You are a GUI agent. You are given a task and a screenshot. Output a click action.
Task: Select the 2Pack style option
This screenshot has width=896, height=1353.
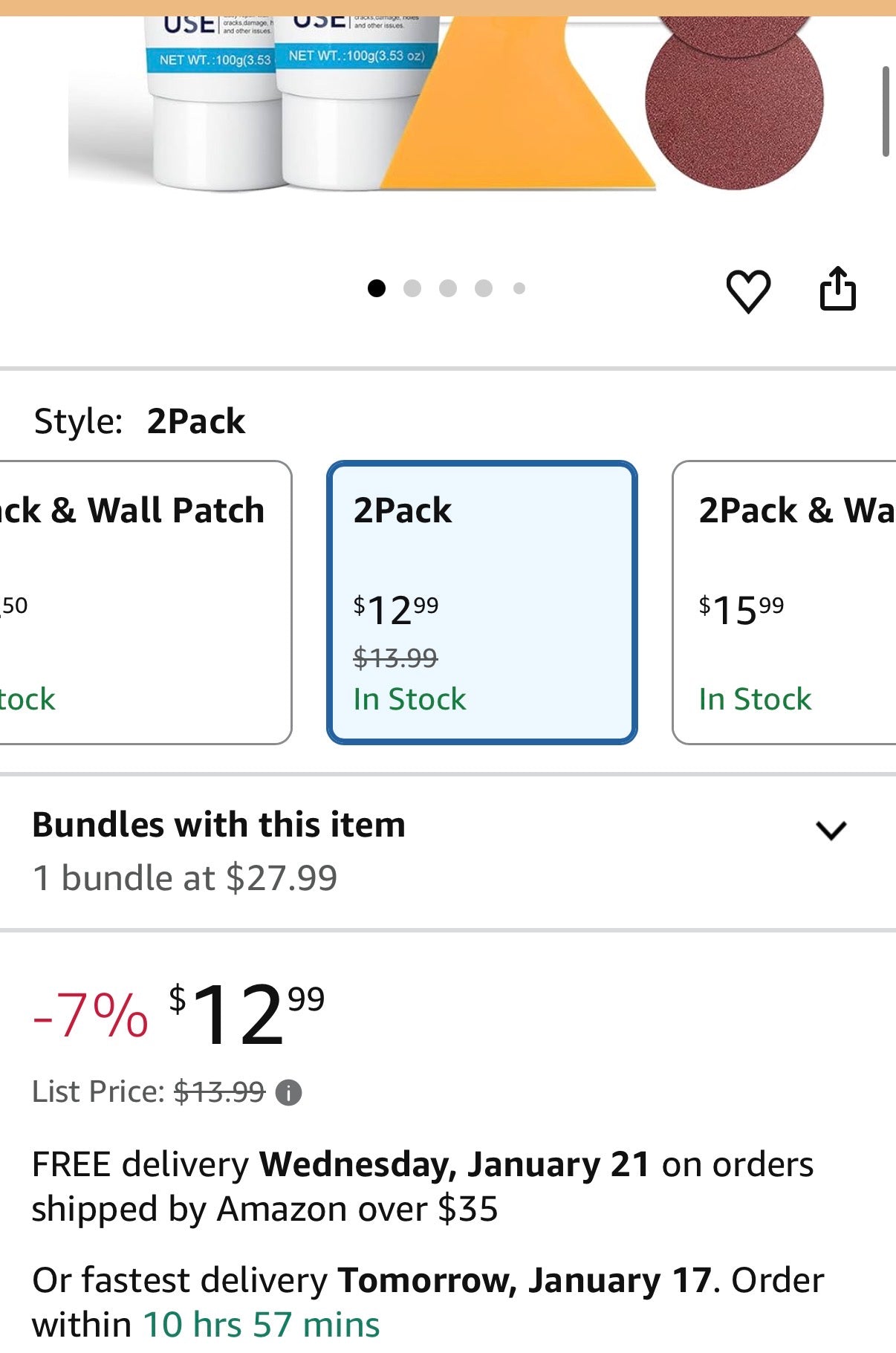point(481,602)
